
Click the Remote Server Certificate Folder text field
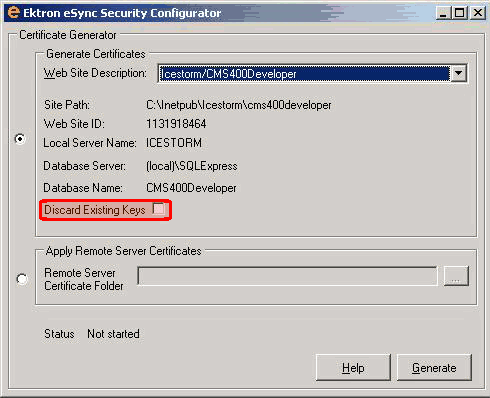[287, 276]
